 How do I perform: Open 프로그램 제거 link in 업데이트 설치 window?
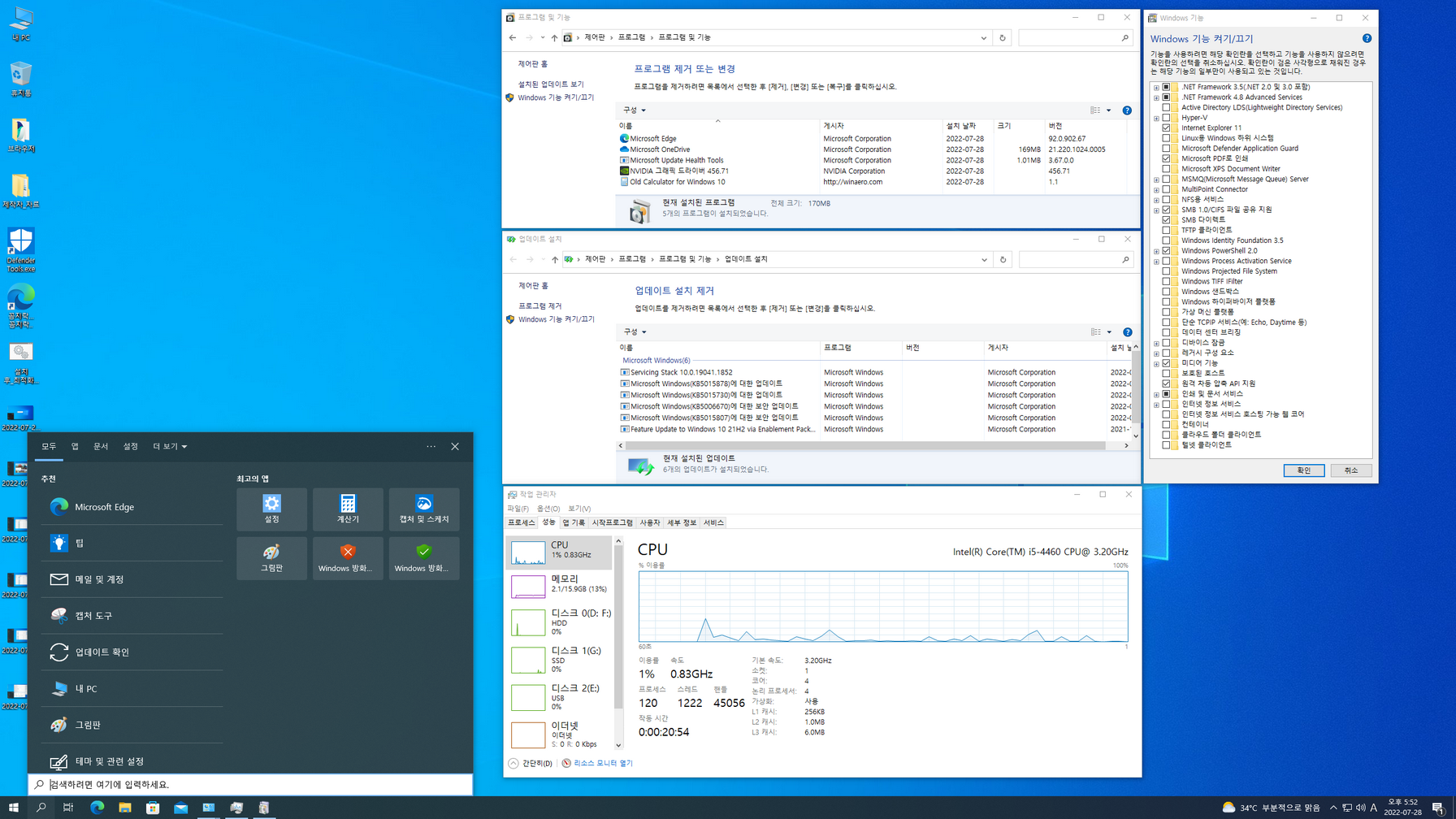[540, 306]
